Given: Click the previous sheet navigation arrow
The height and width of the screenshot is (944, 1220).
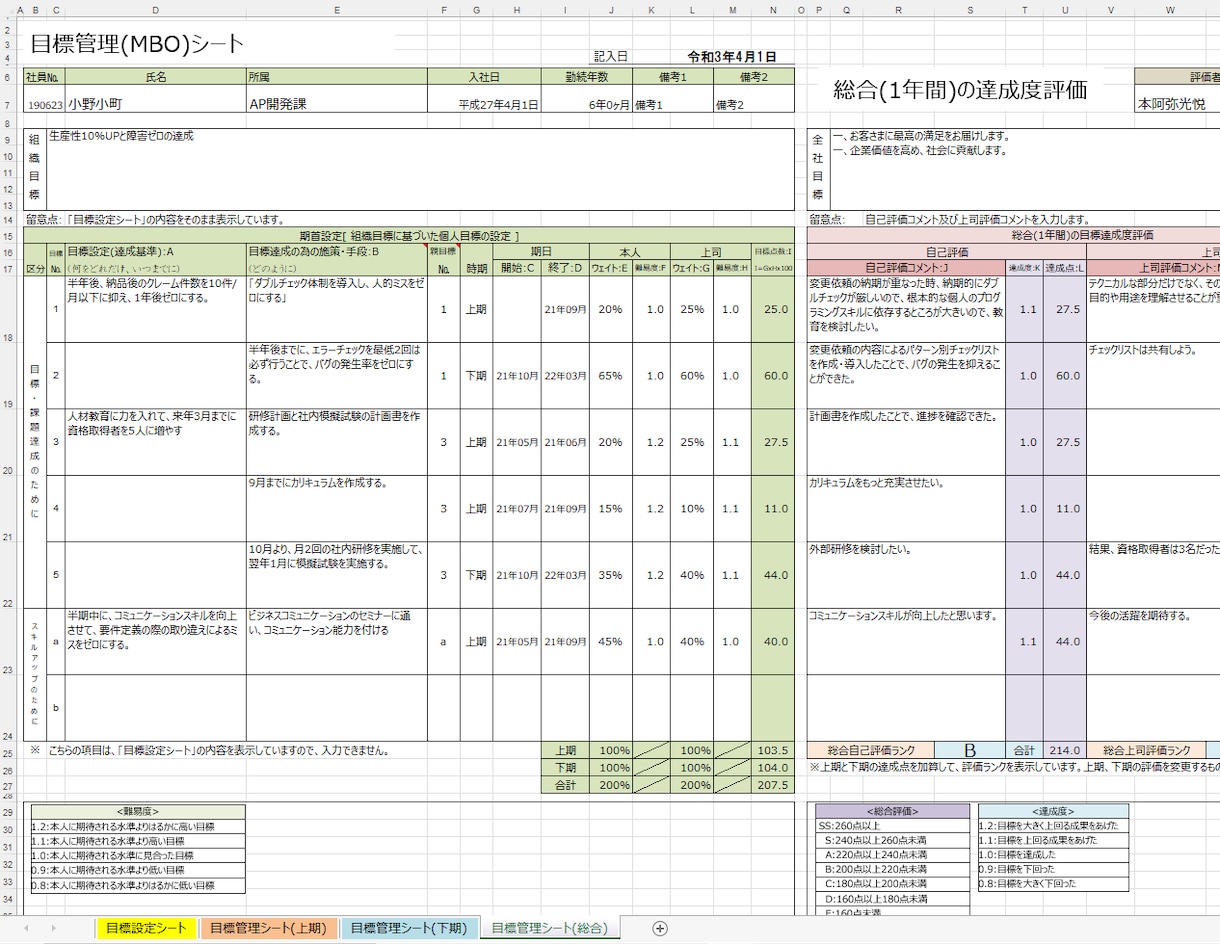Looking at the screenshot, I should coord(26,928).
